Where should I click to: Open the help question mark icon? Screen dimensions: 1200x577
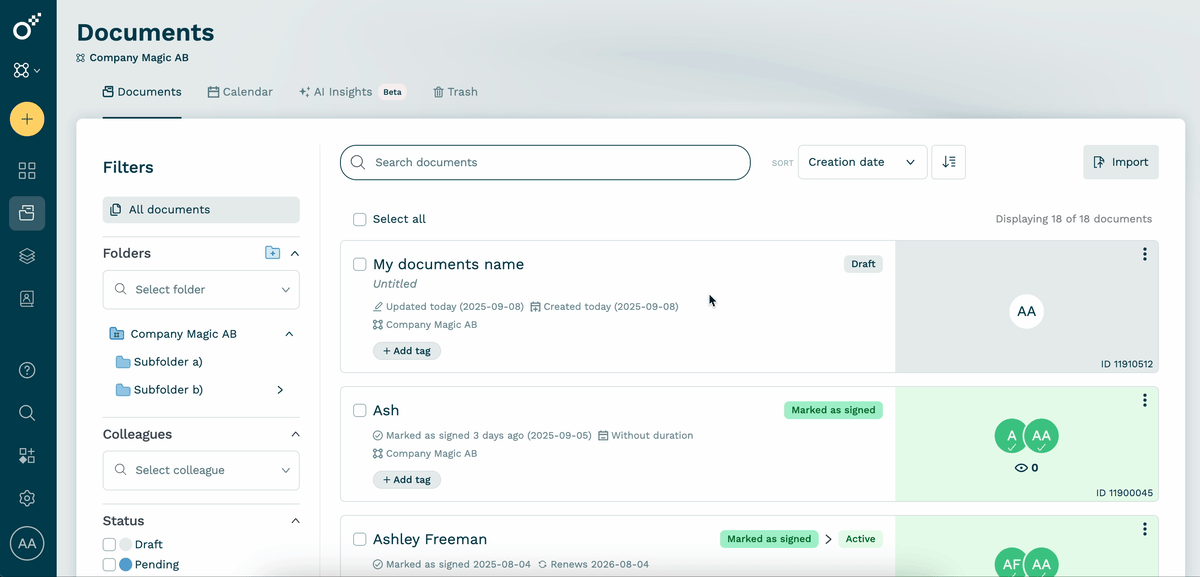[x=26, y=370]
